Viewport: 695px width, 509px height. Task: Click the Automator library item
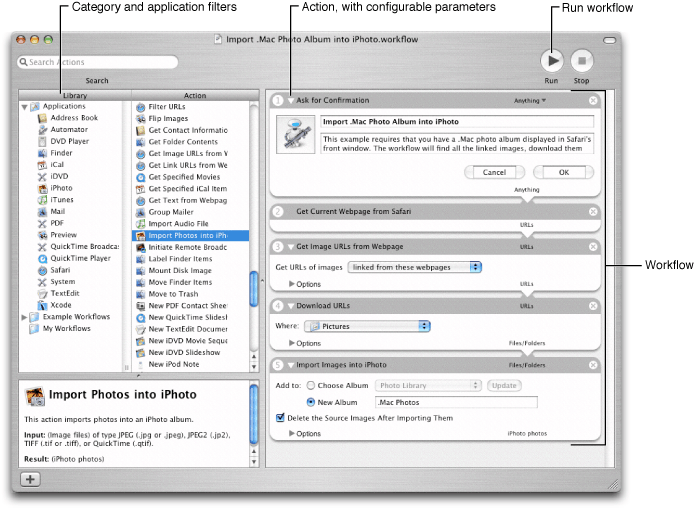point(69,130)
